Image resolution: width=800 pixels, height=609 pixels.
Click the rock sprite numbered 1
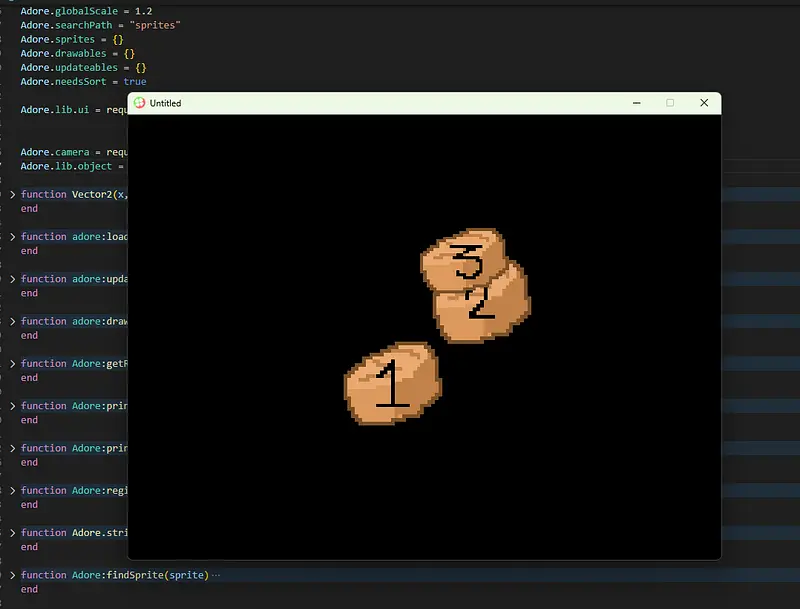tap(392, 384)
